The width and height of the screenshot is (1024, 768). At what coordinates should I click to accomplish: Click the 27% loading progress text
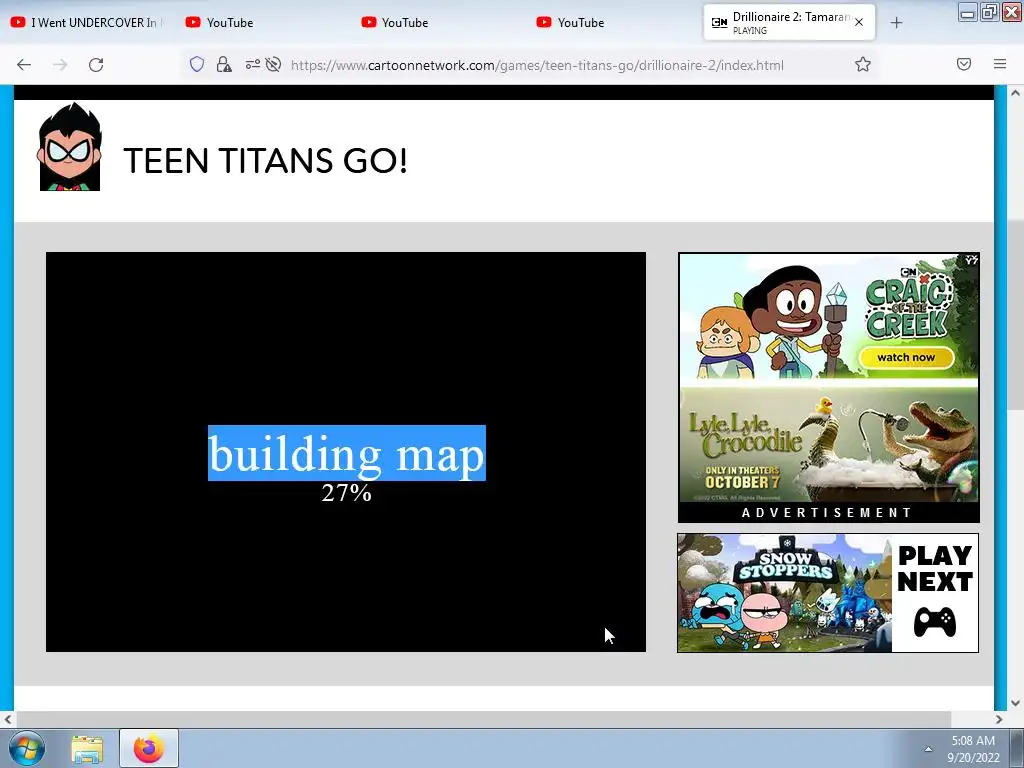tap(347, 493)
